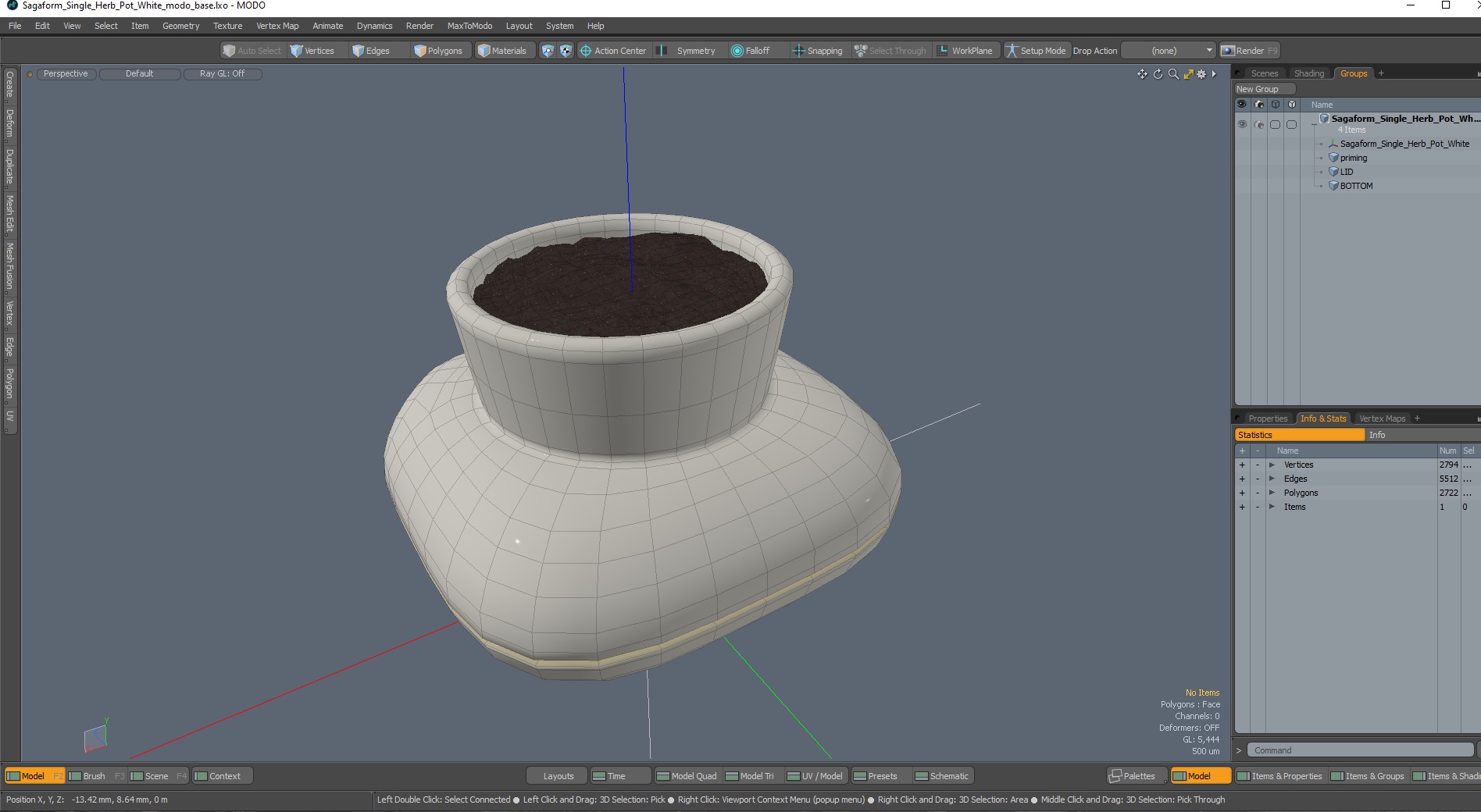Collapse the Sagaform_Single_Herb_Pot group tree

click(x=1314, y=125)
